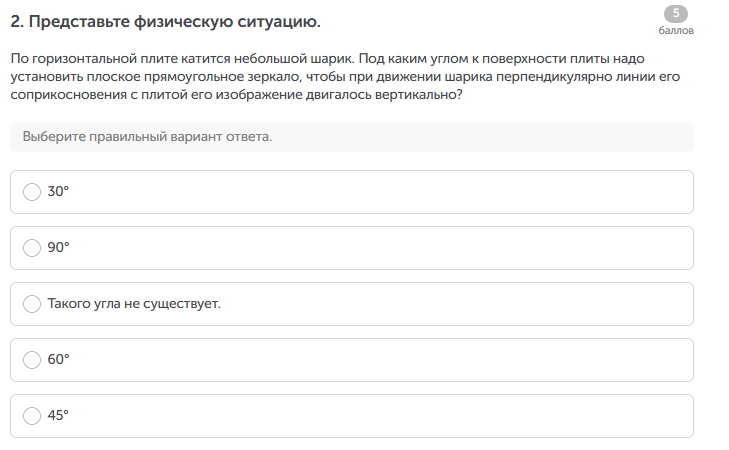The height and width of the screenshot is (450, 729).
Task: Mark the 60° radio button
Action: click(x=32, y=359)
